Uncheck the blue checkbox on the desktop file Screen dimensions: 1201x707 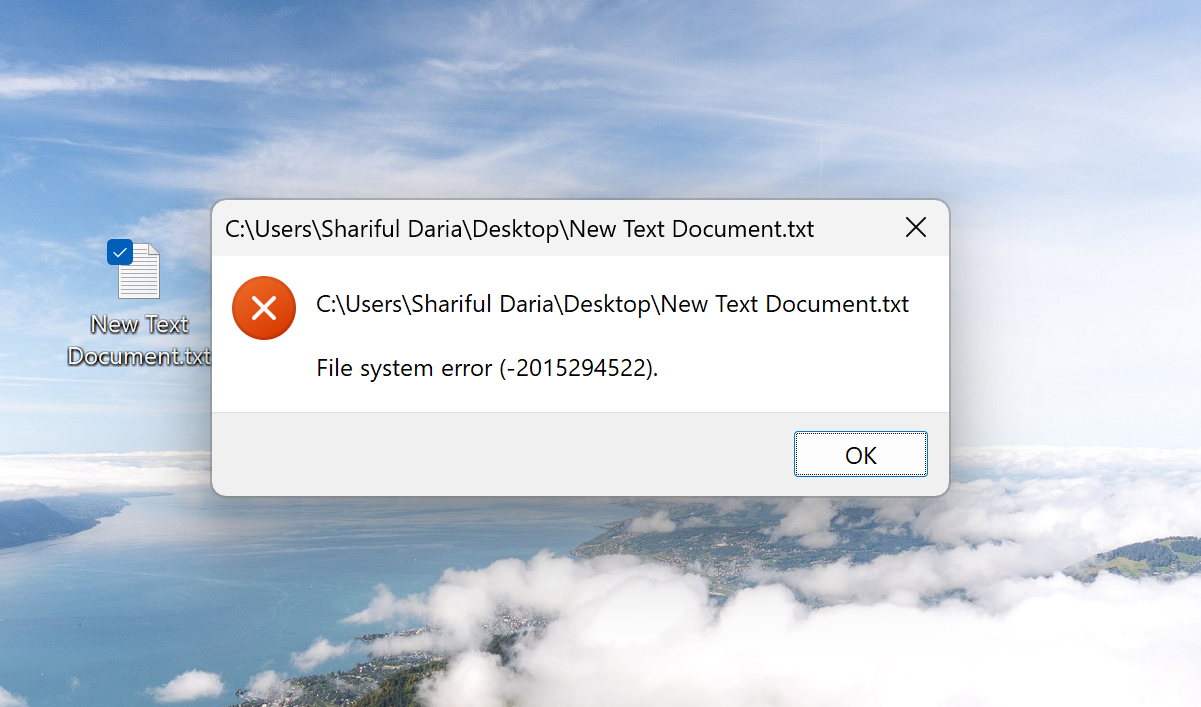119,252
